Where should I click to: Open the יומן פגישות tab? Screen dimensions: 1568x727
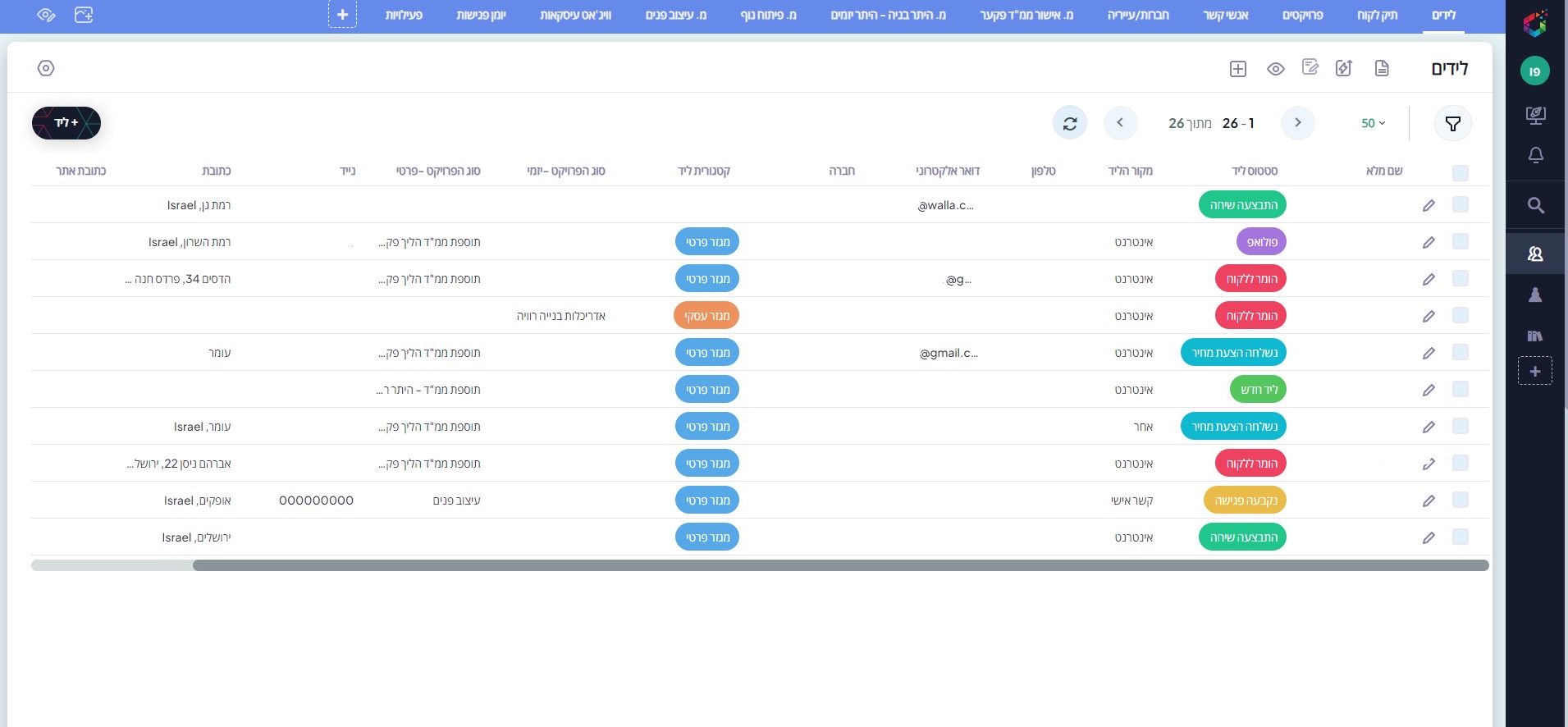click(481, 15)
